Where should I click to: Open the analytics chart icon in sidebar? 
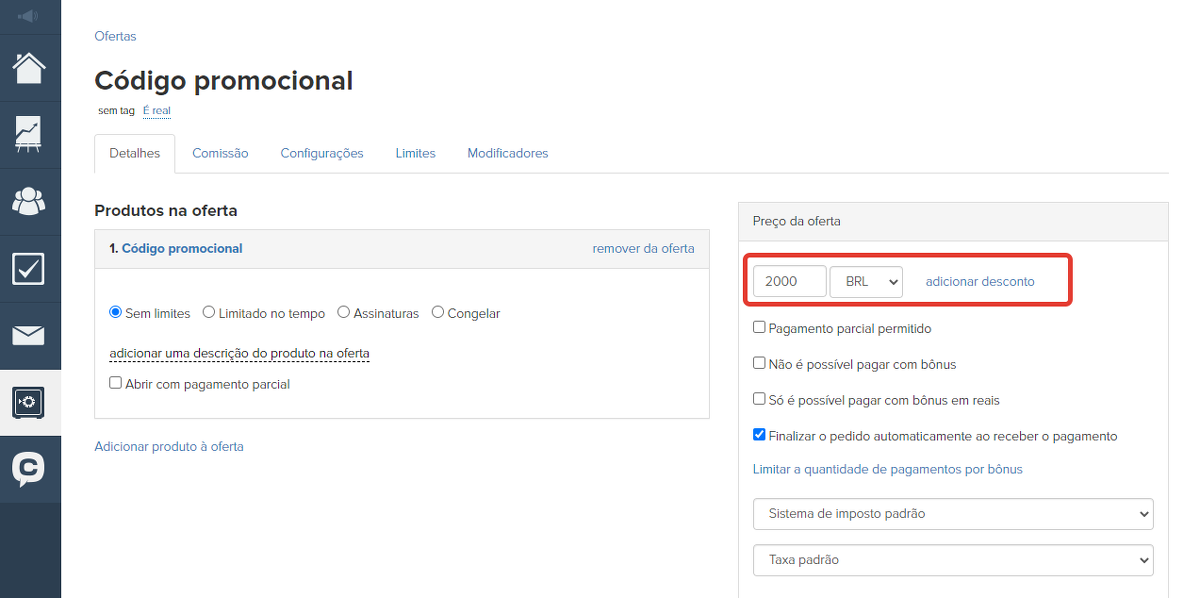point(29,134)
